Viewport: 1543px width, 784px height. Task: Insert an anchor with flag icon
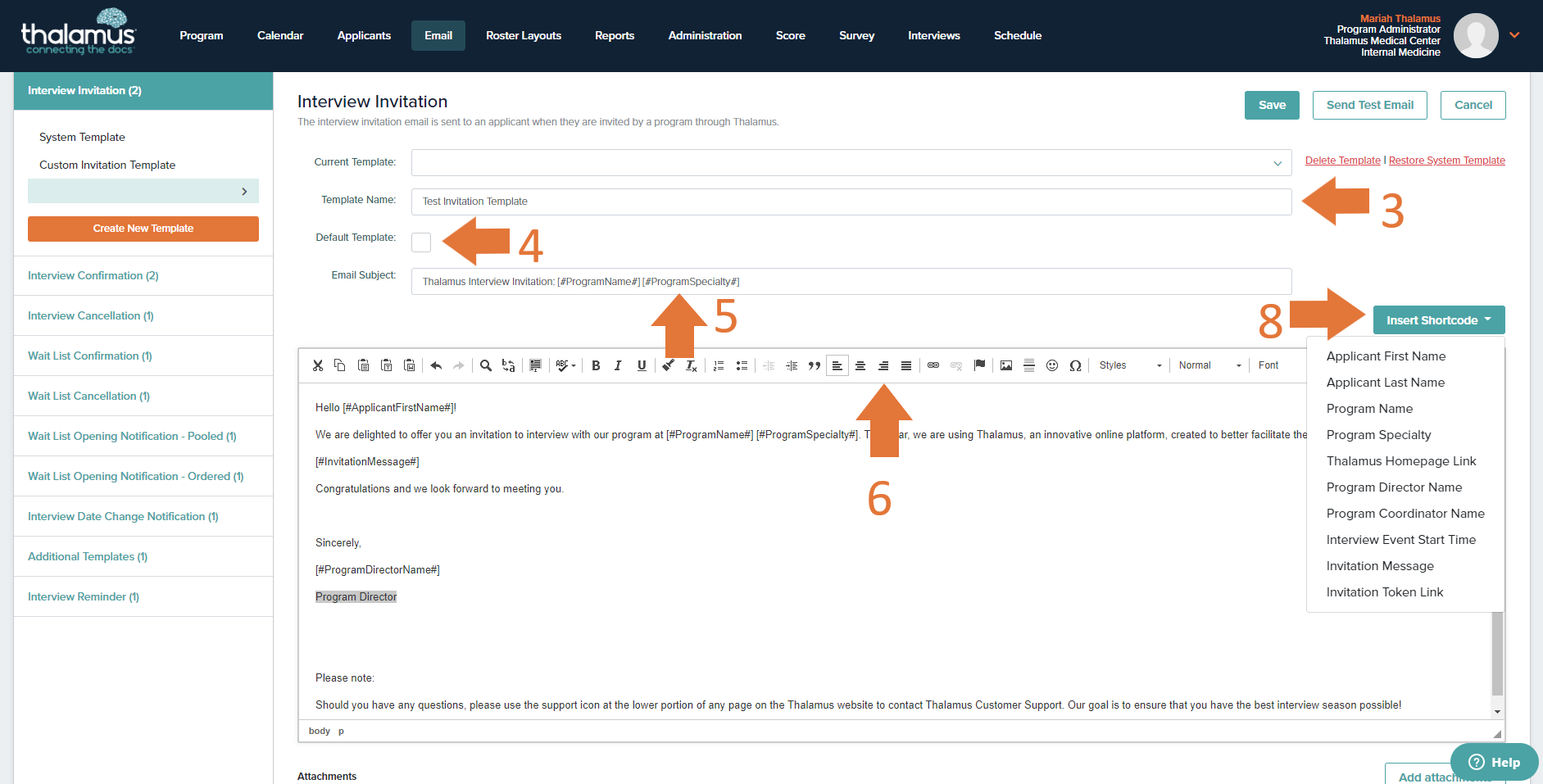click(979, 365)
